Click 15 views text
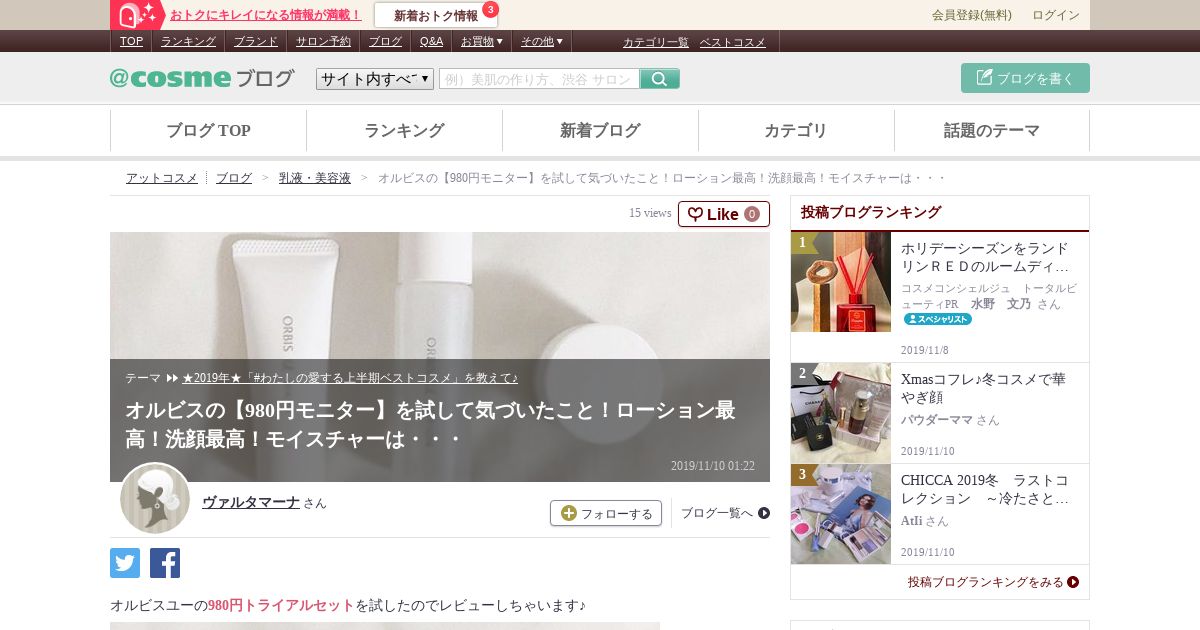The image size is (1200, 630). (x=650, y=213)
